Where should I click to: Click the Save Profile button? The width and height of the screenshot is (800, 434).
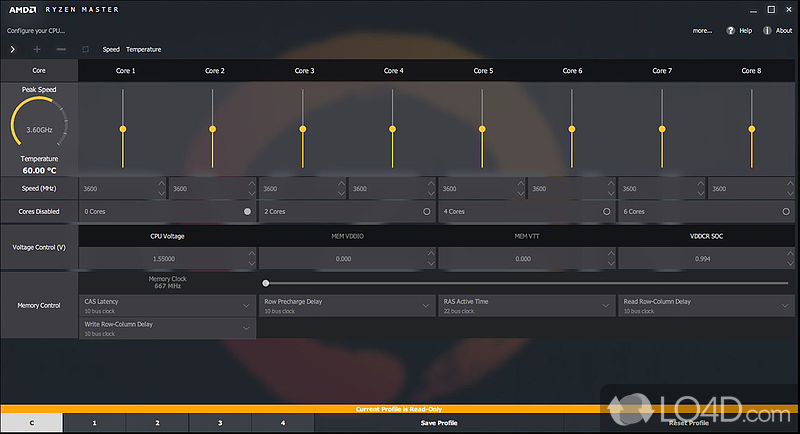[439, 423]
